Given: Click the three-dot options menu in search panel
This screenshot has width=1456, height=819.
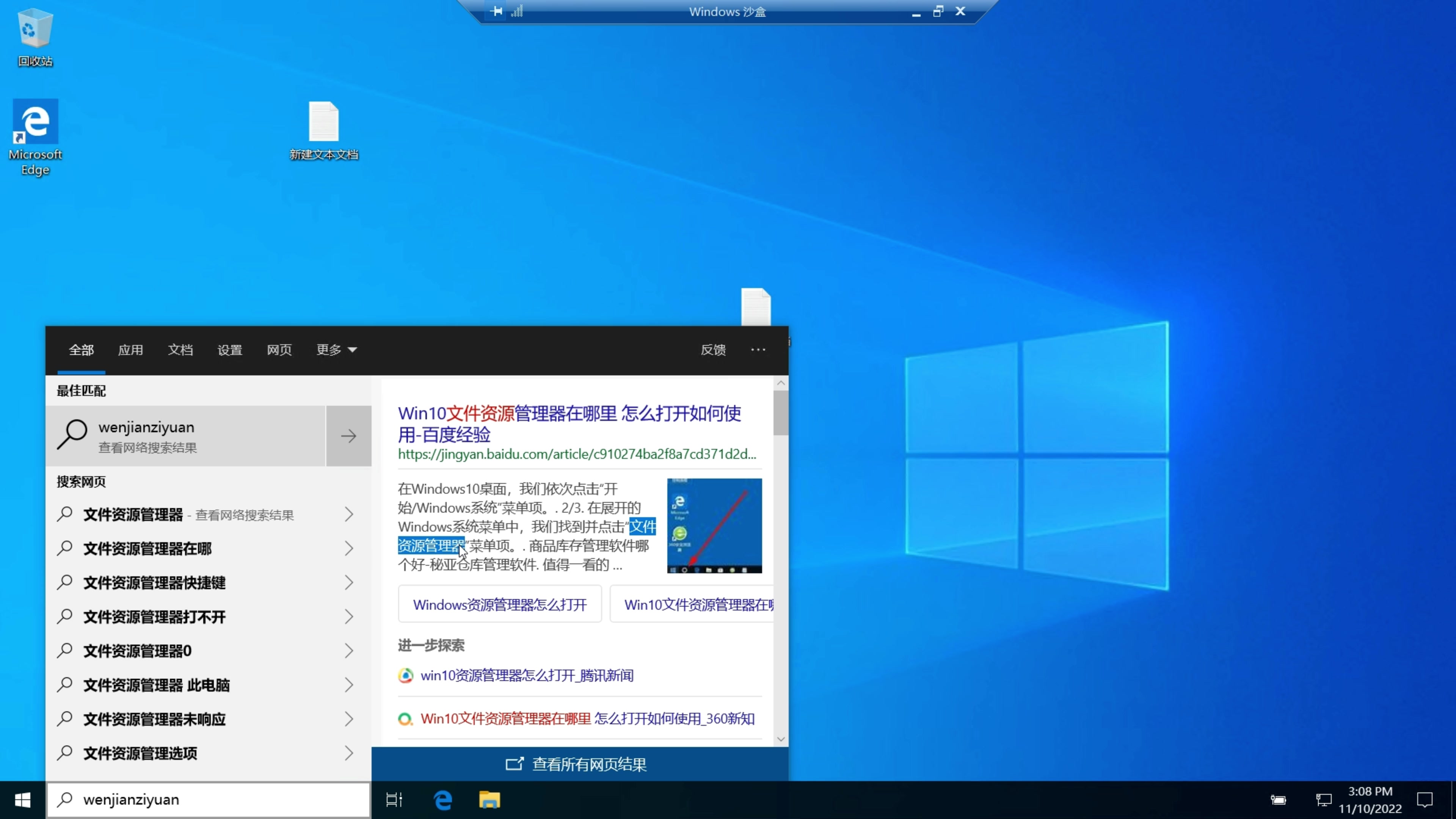Looking at the screenshot, I should tap(758, 349).
